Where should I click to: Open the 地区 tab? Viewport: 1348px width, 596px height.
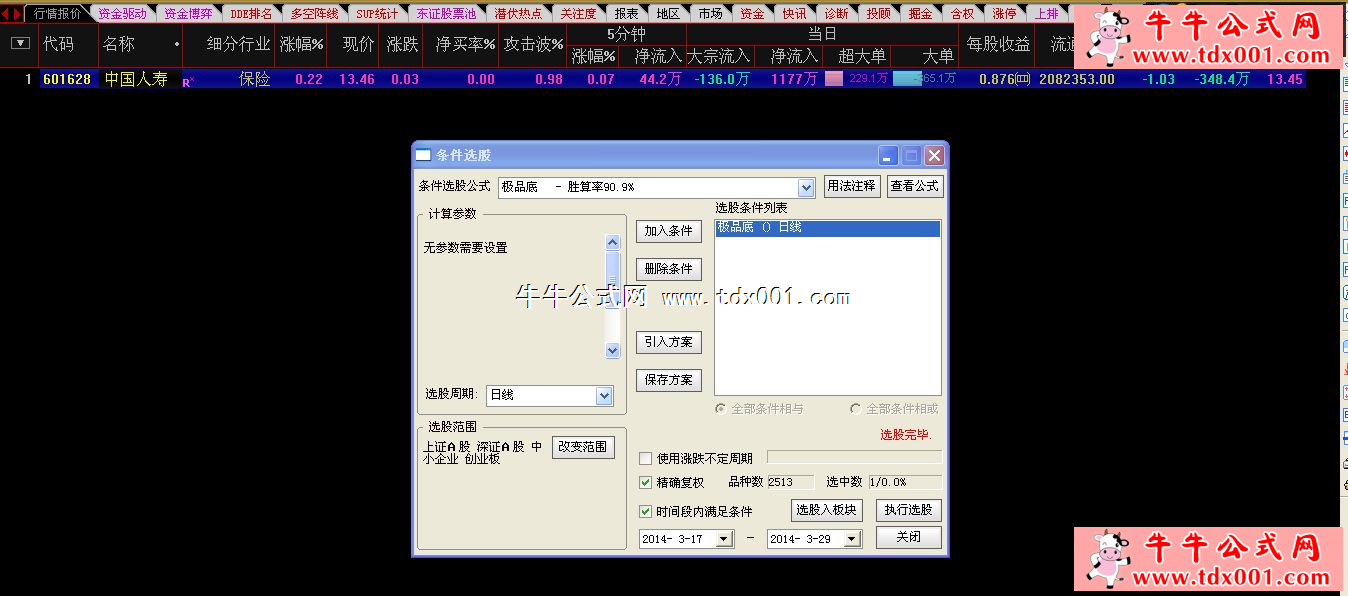(668, 13)
